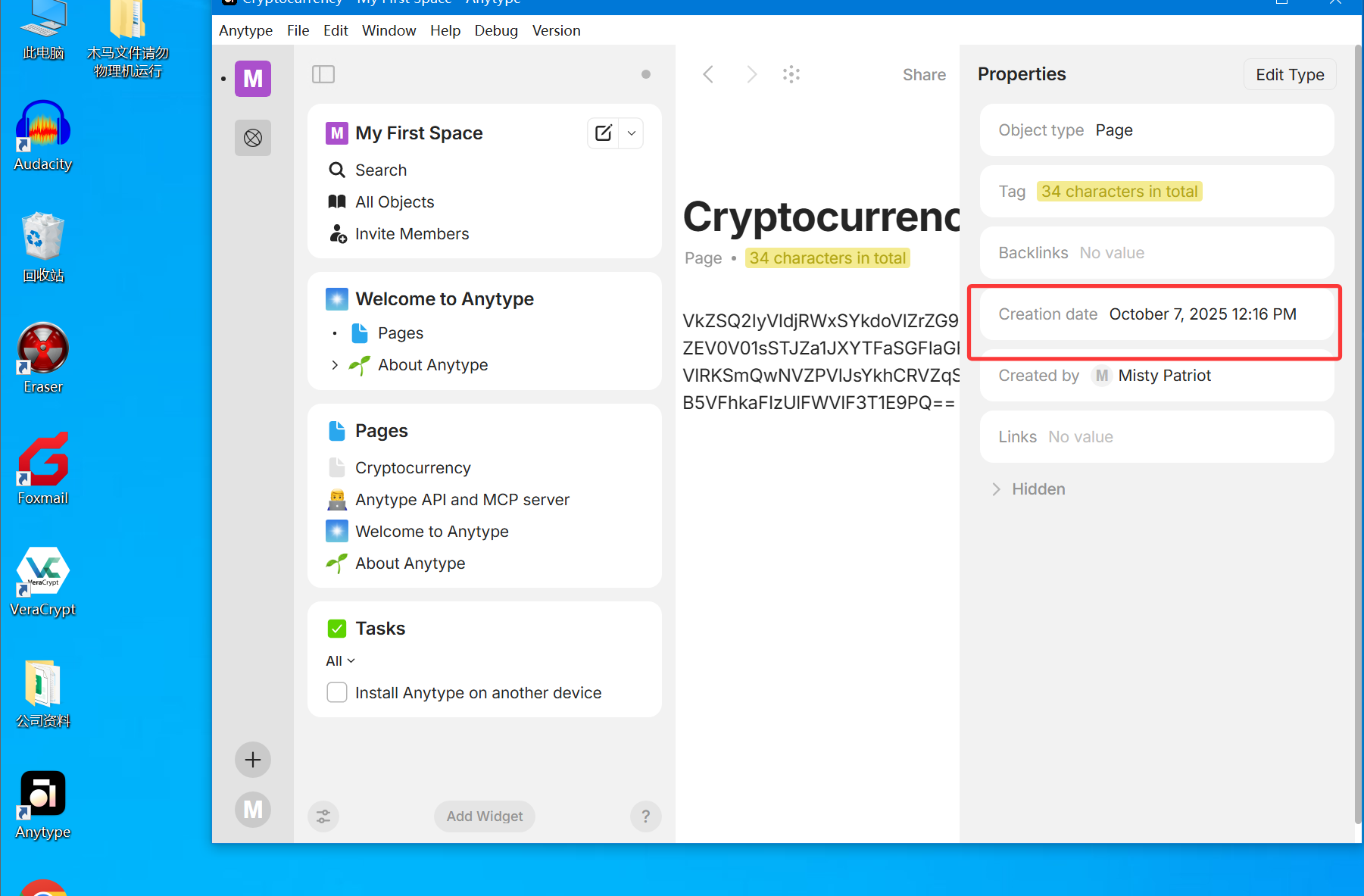The width and height of the screenshot is (1364, 896).
Task: Open the File menu
Action: (298, 30)
